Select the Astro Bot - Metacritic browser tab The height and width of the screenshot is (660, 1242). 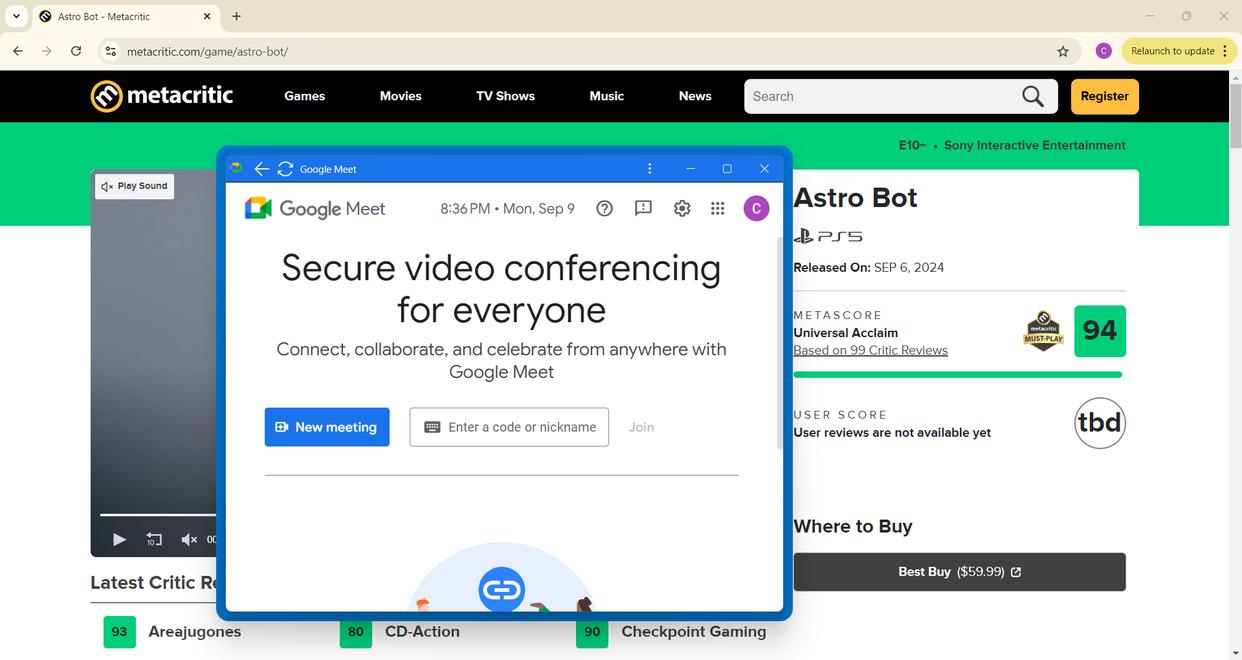point(127,16)
